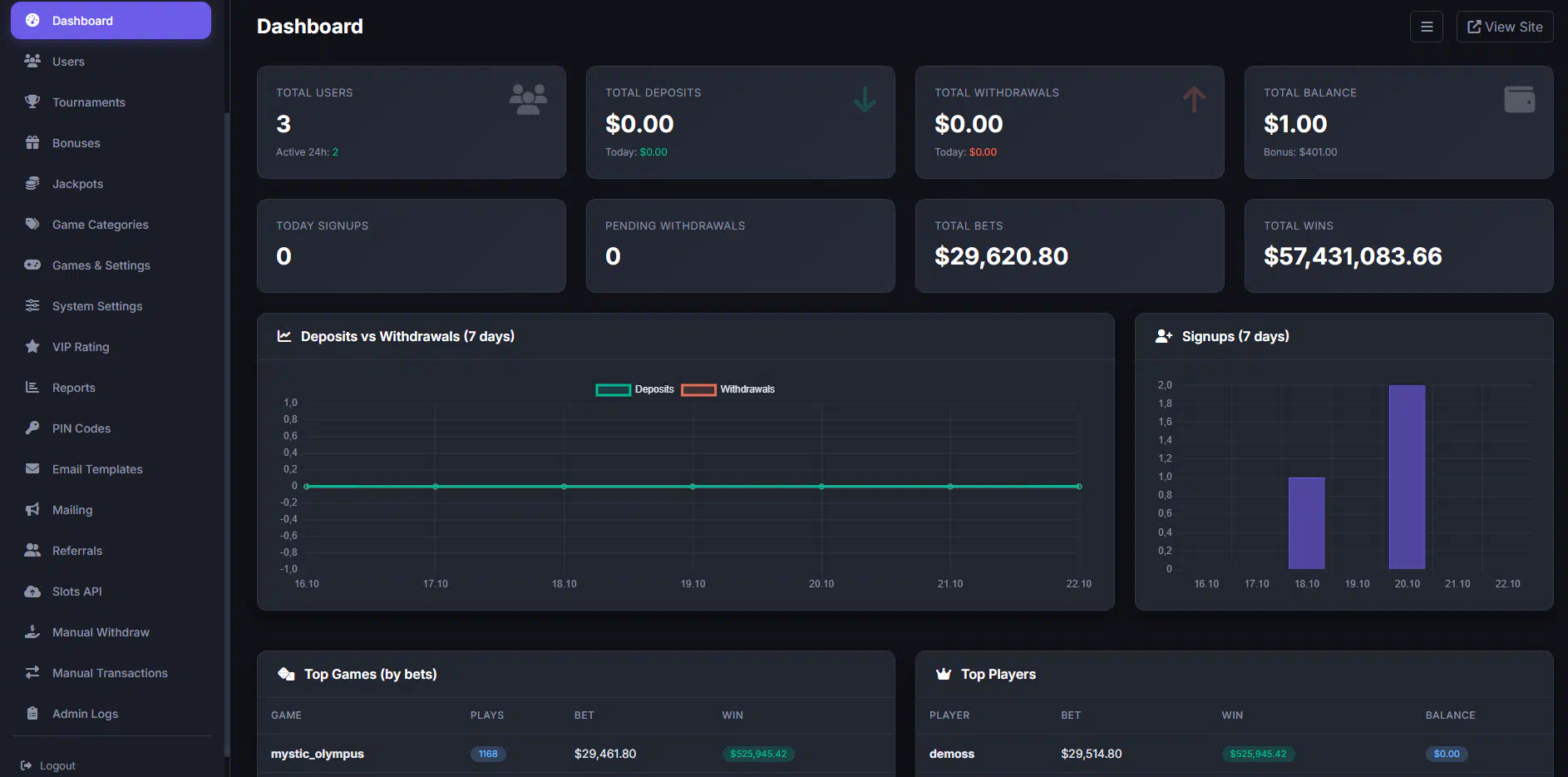
Task: Click the 18.10 signups bar
Action: pyautogui.click(x=1306, y=523)
